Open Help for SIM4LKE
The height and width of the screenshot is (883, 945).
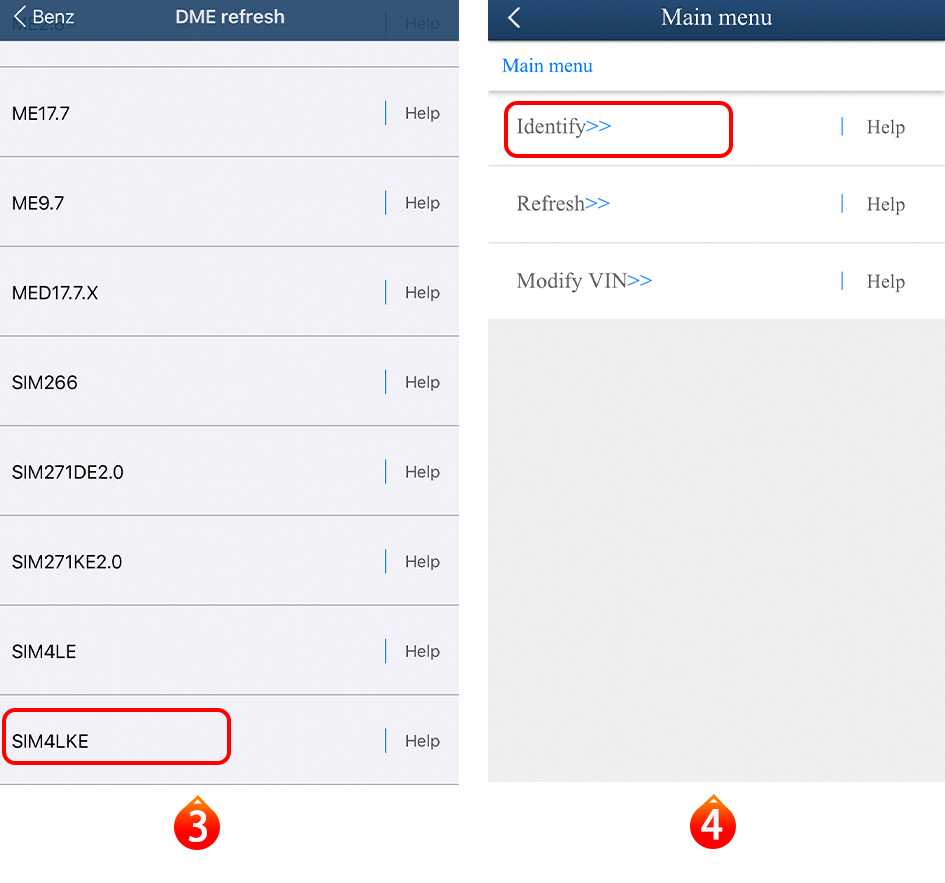[x=422, y=741]
